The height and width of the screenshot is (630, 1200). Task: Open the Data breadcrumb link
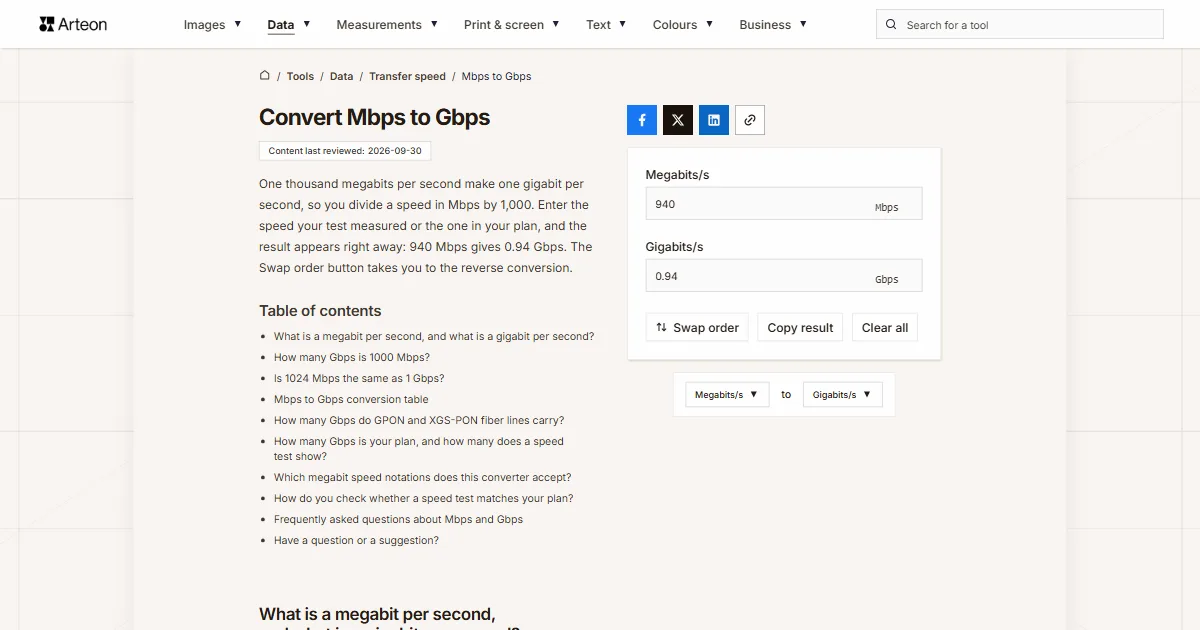click(341, 76)
